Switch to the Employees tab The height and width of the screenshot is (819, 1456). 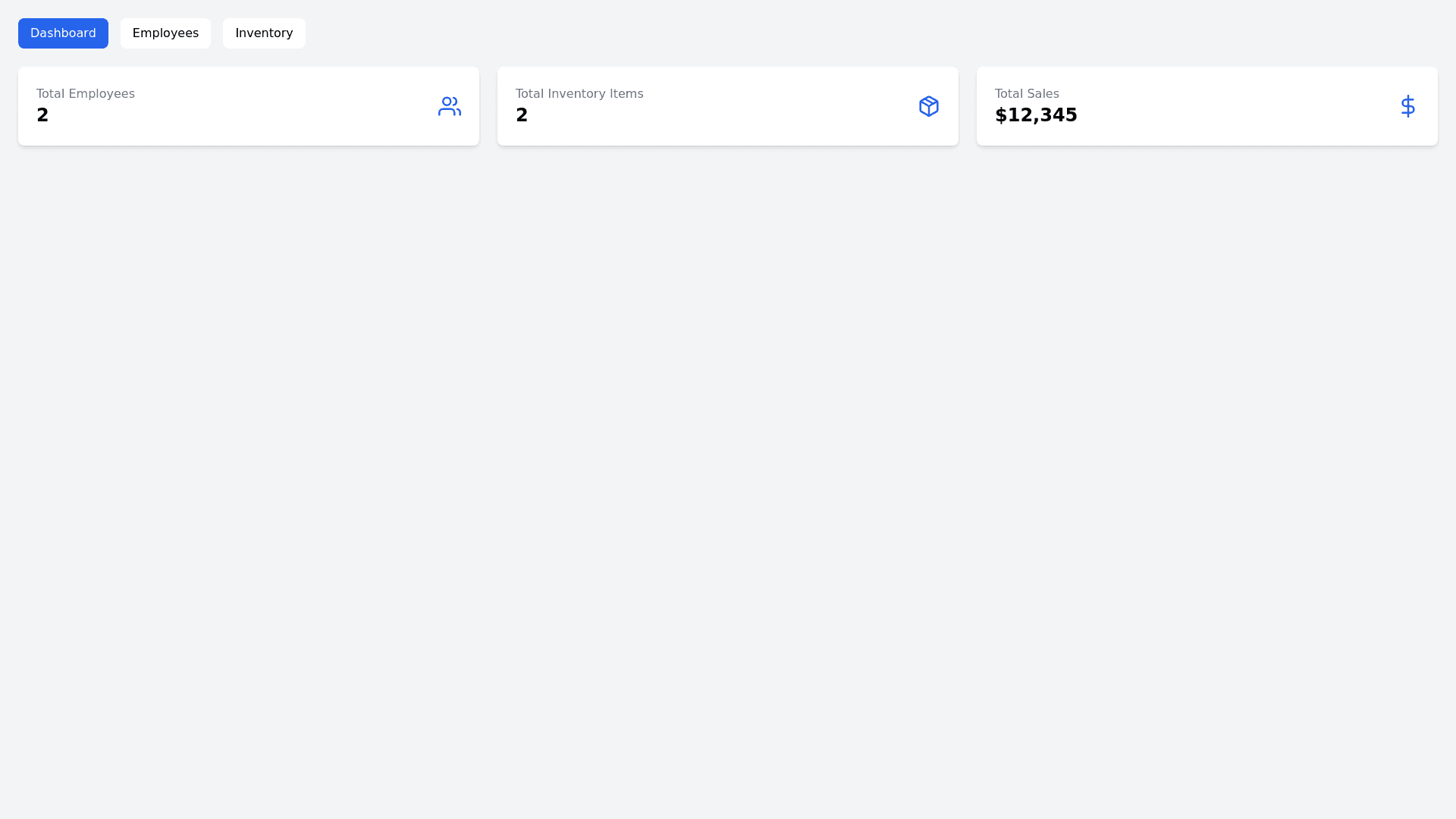point(165,33)
